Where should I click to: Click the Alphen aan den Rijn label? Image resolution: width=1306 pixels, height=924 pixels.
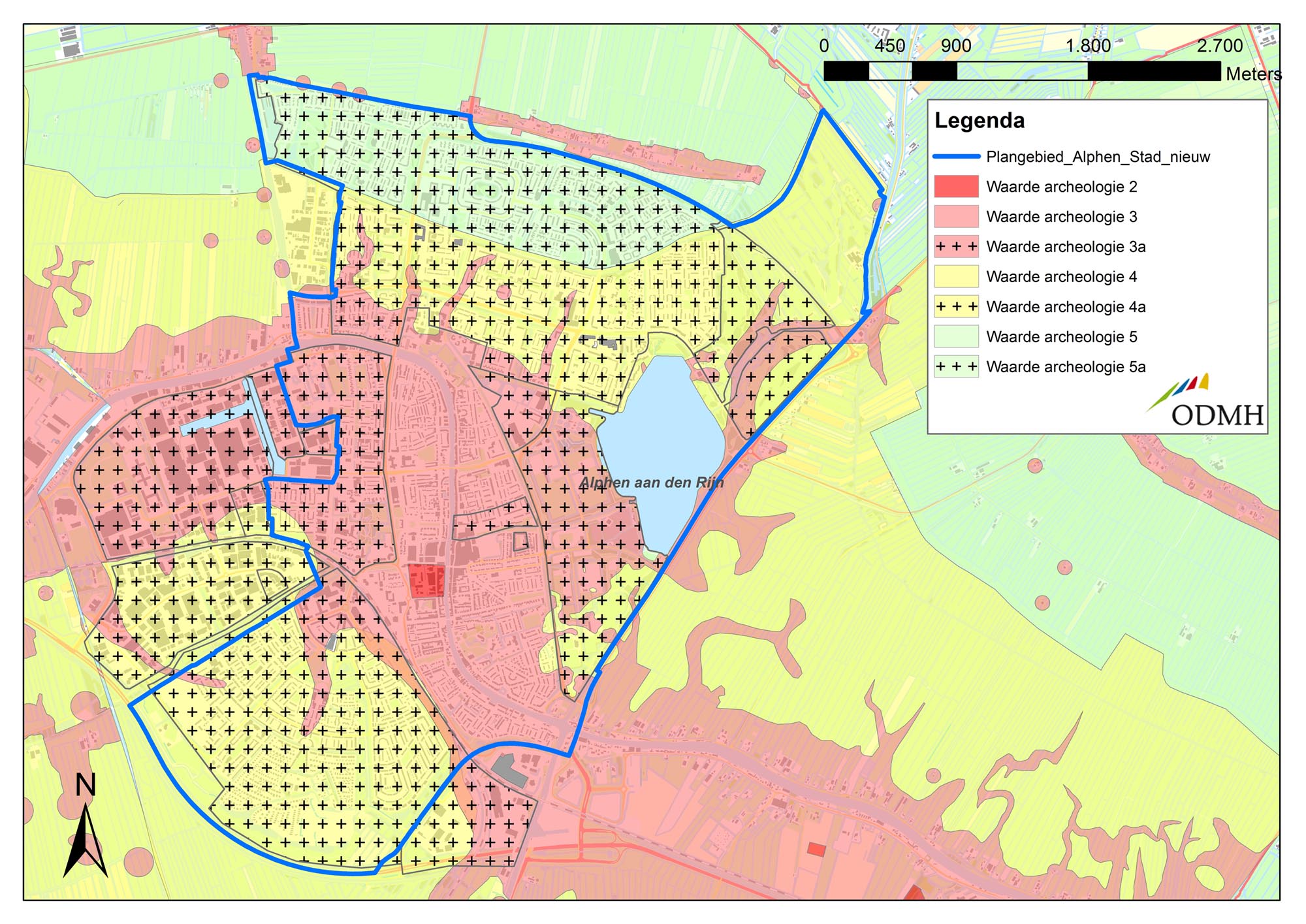coord(651,483)
